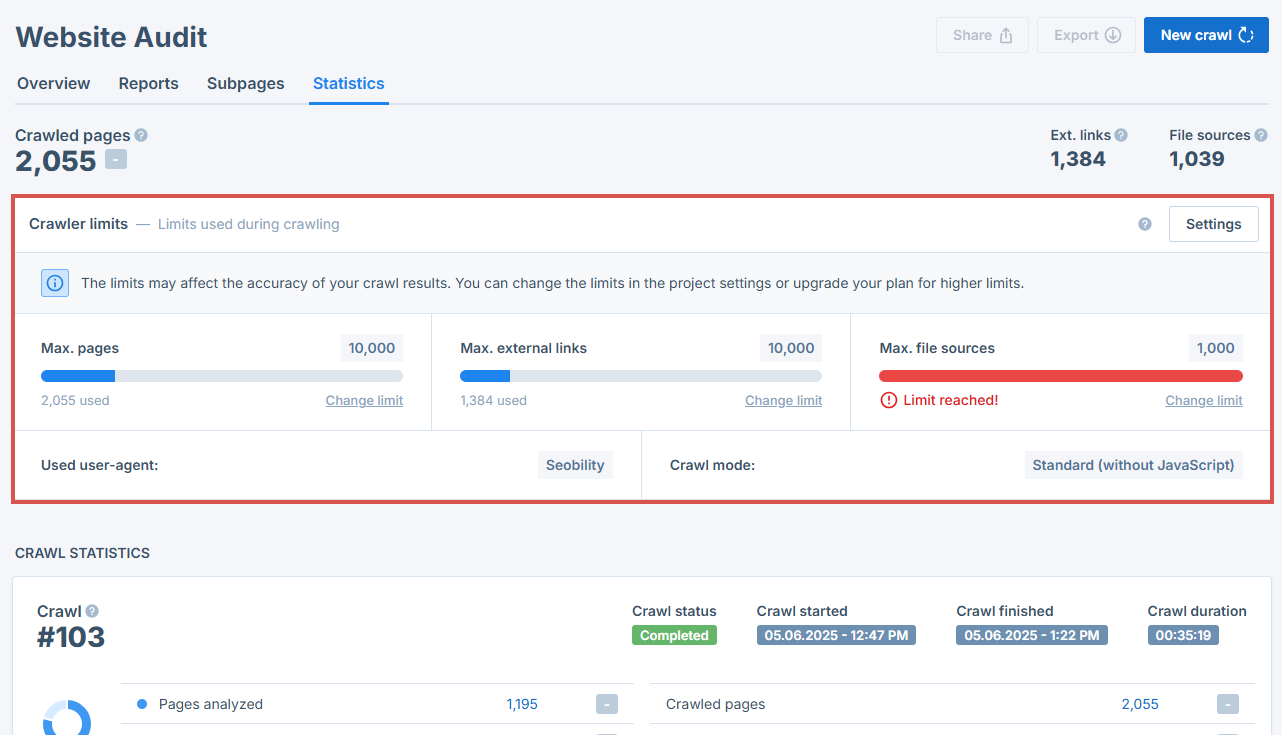Change limit for Max. file sources
The image size is (1282, 735).
1203,401
